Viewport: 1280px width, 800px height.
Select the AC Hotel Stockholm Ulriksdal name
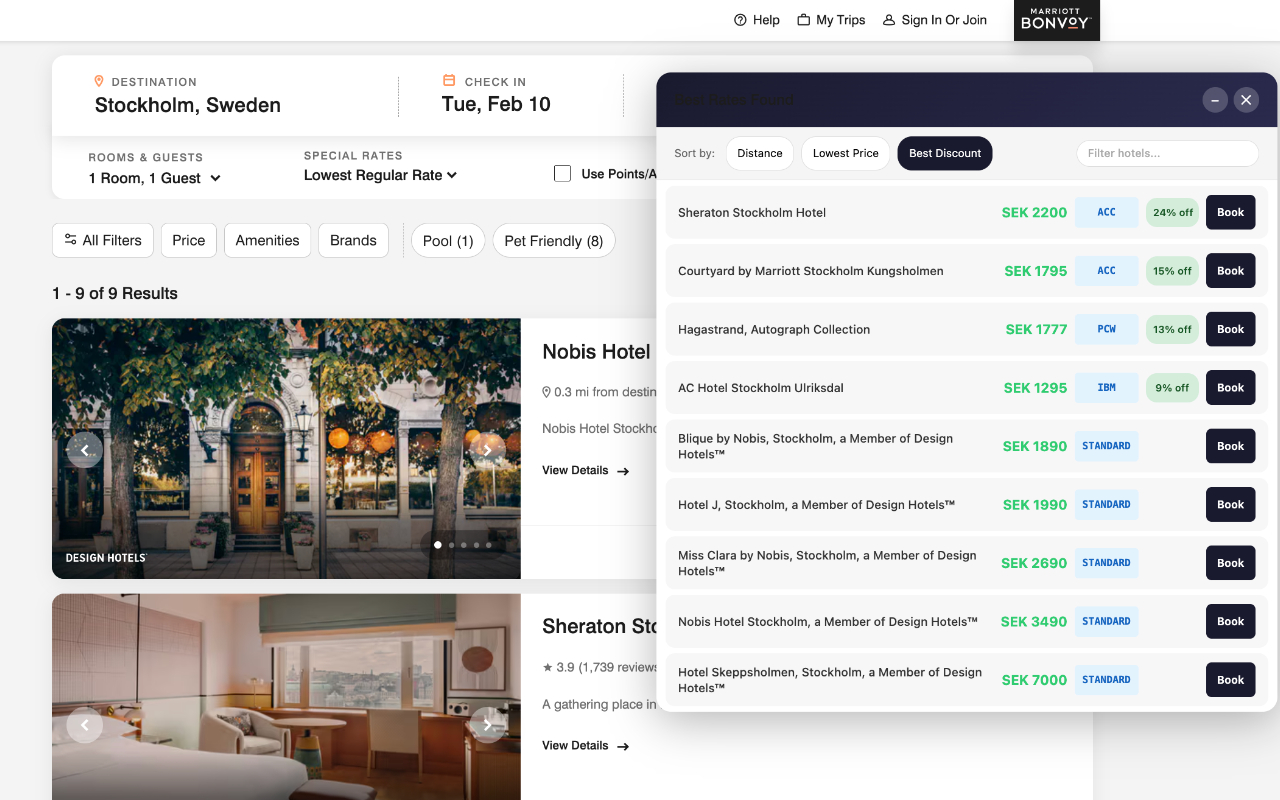coord(761,388)
